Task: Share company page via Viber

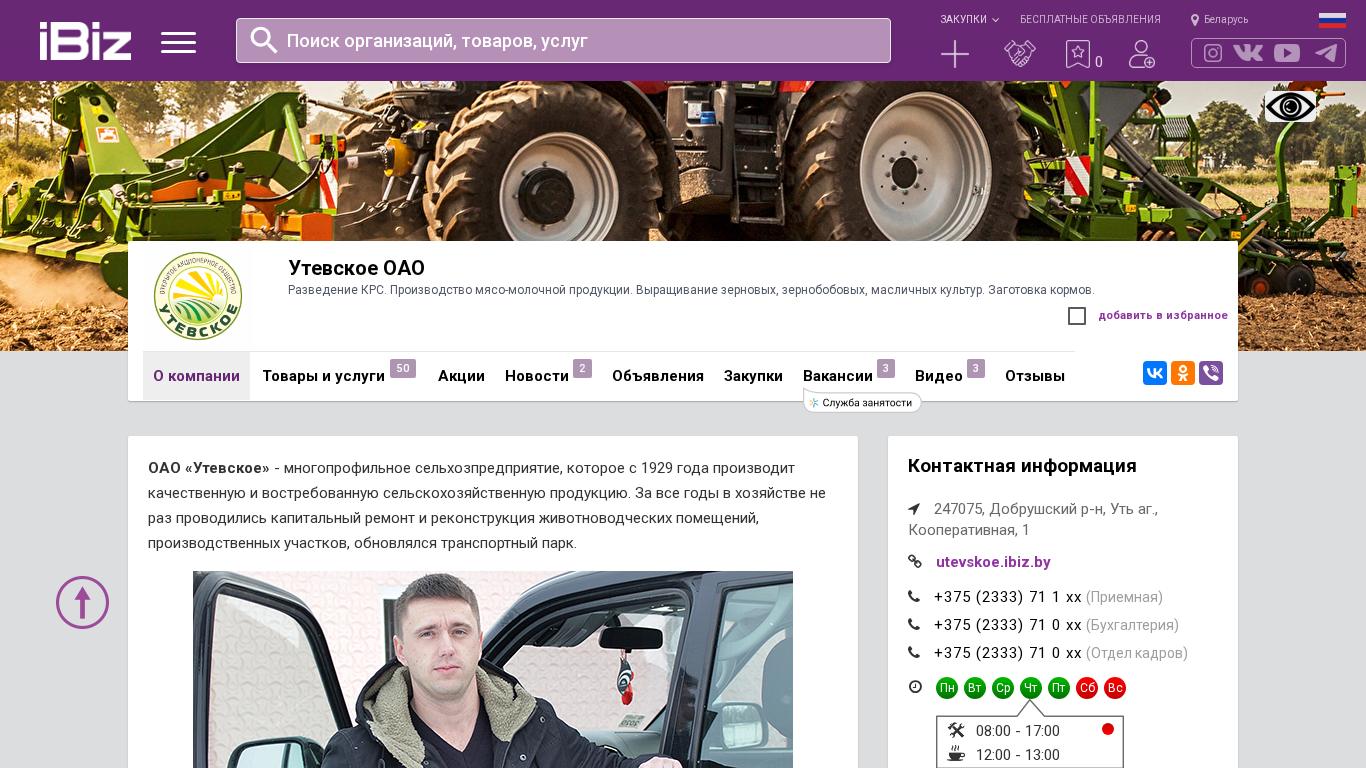Action: coord(1211,373)
